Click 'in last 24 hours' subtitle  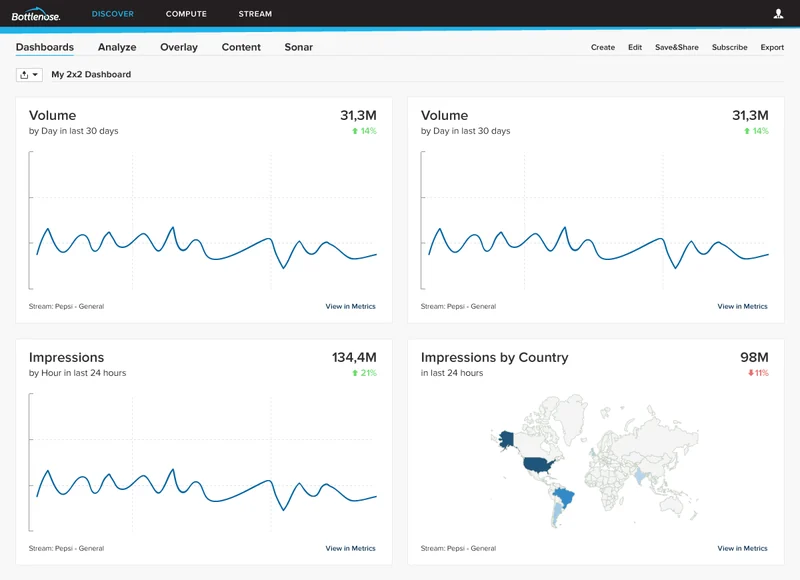pyautogui.click(x=452, y=373)
